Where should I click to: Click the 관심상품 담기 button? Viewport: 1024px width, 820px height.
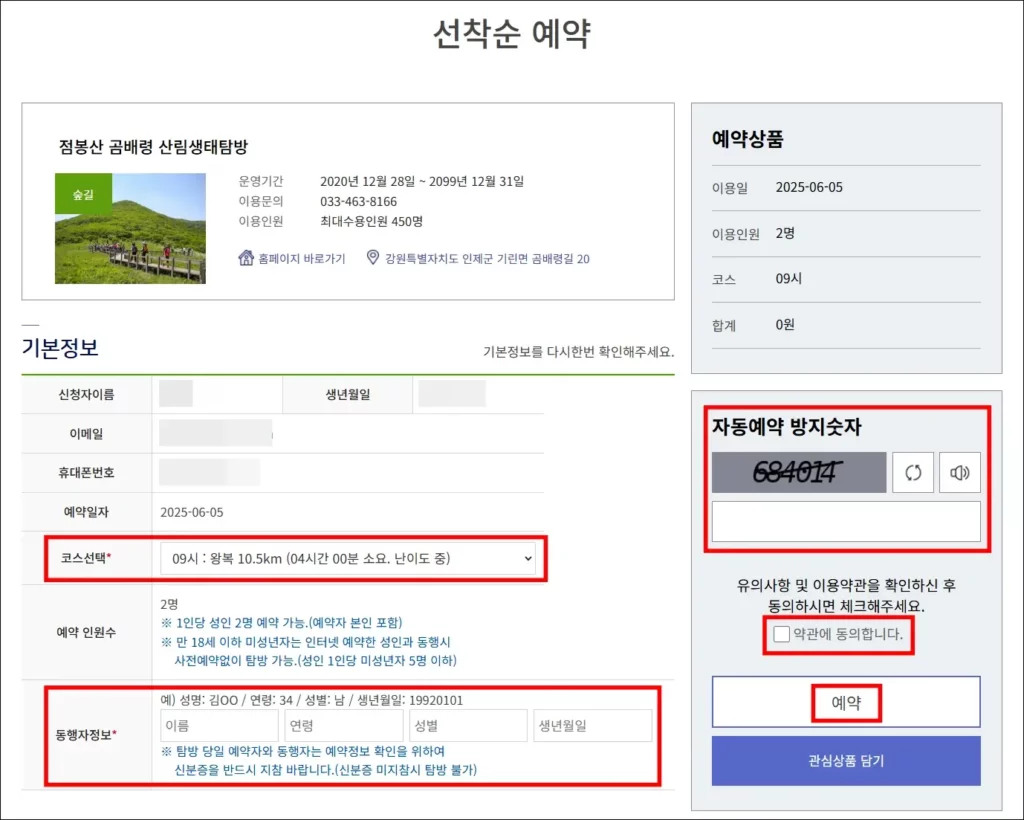click(846, 761)
